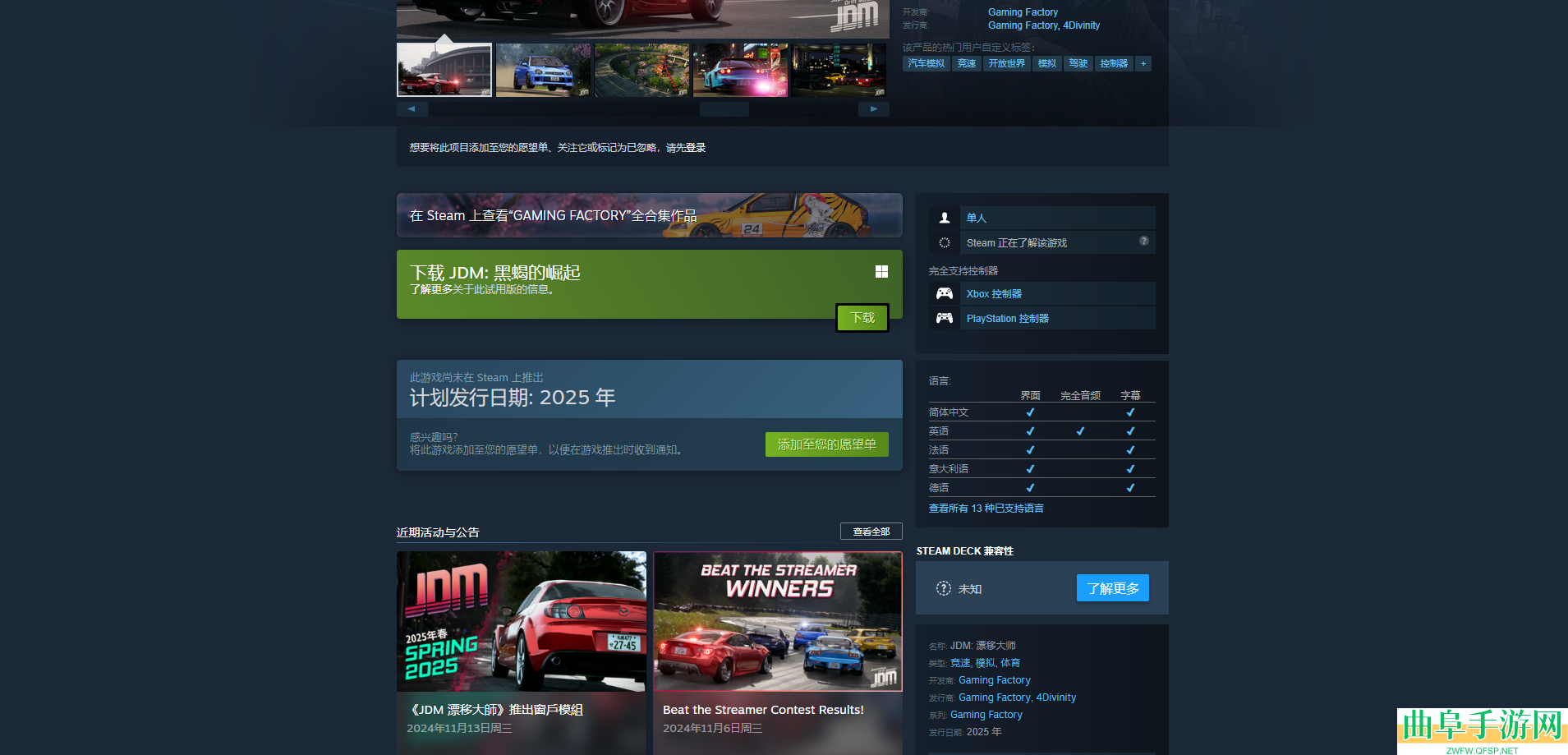
Task: Click the Steam Deck unknown status icon
Action: 944,588
